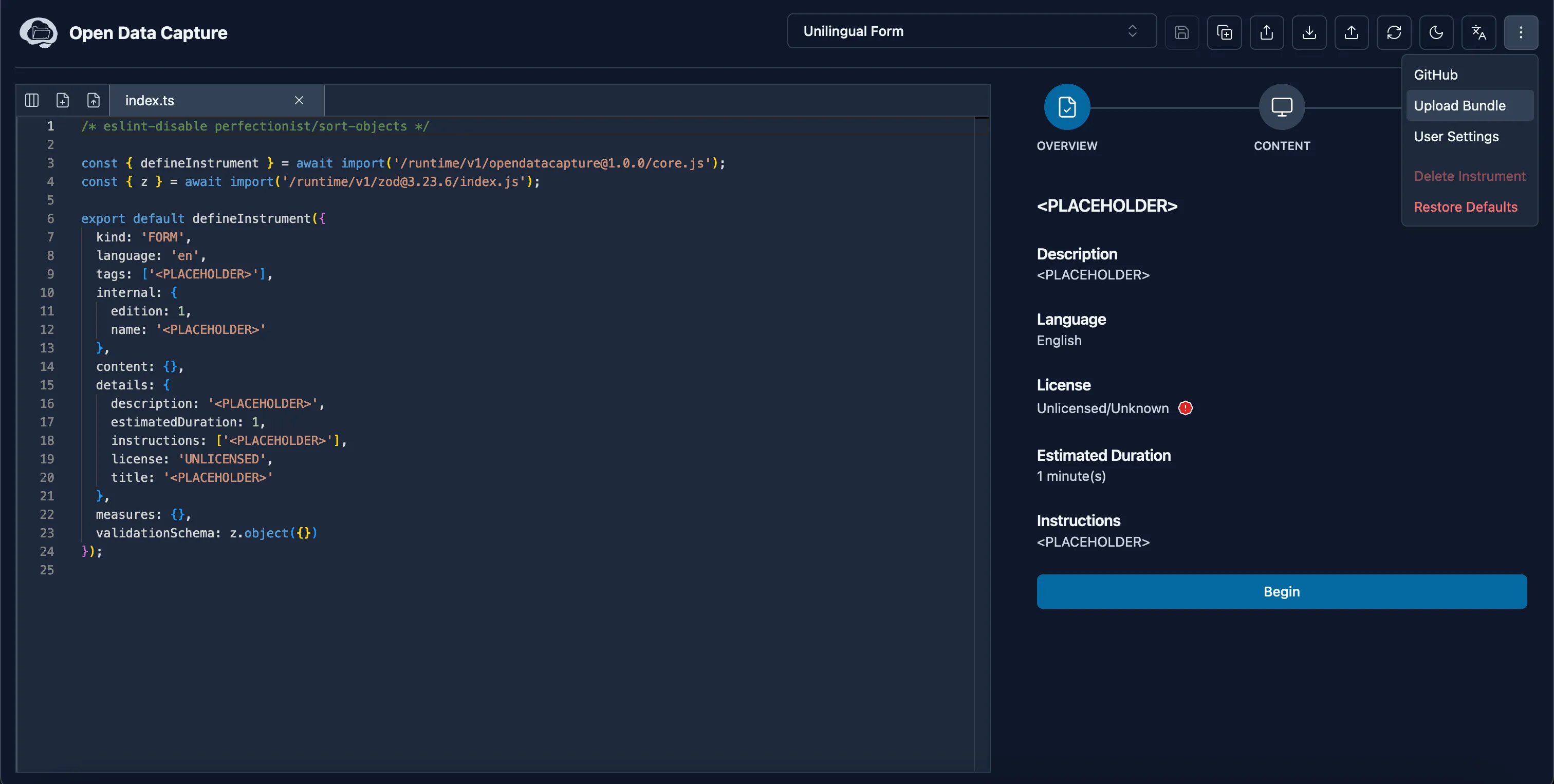The width and height of the screenshot is (1554, 784).
Task: Open the language translate icon
Action: point(1478,32)
